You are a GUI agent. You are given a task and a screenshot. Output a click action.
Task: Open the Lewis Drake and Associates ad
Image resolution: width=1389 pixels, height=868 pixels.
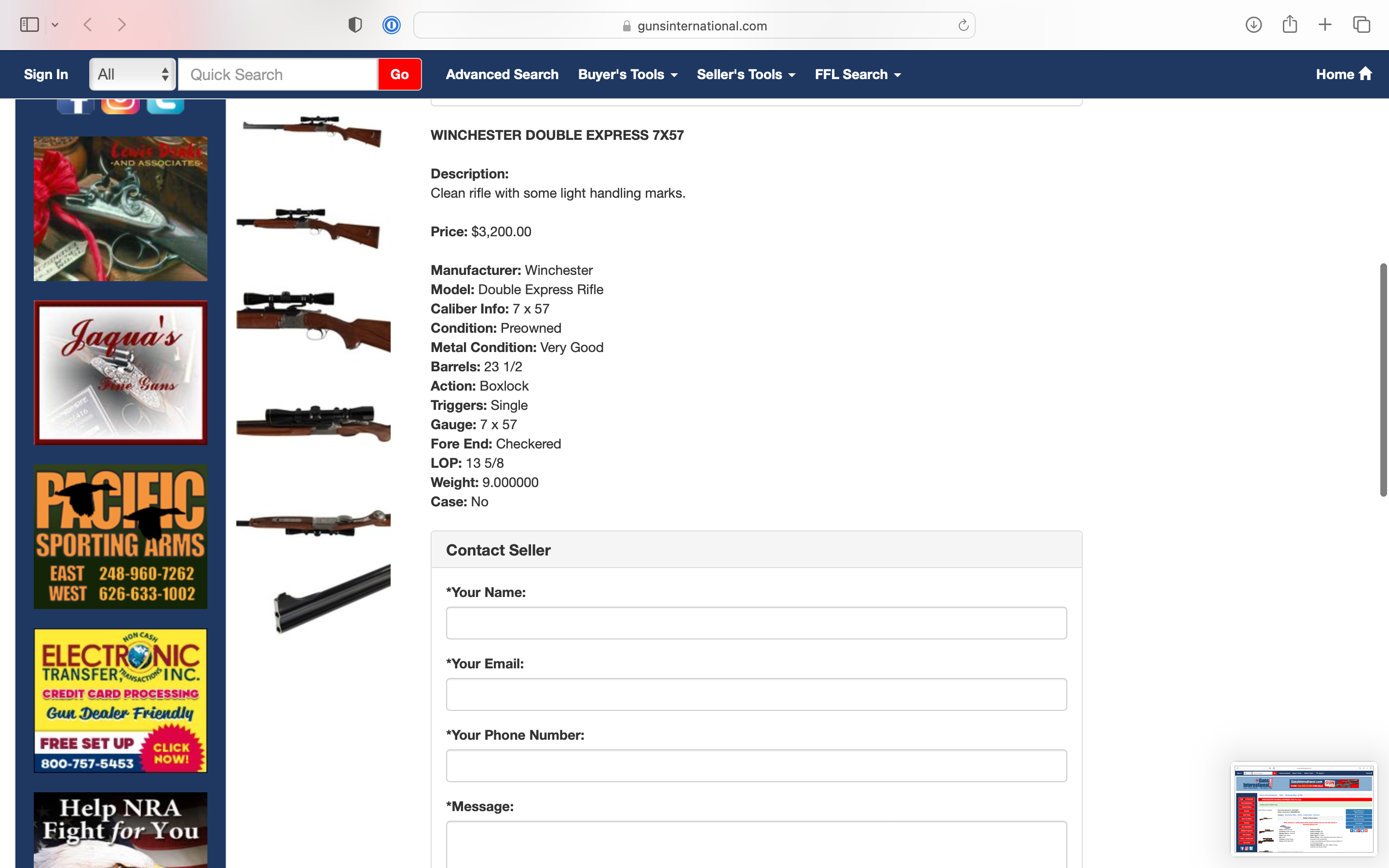point(121,208)
